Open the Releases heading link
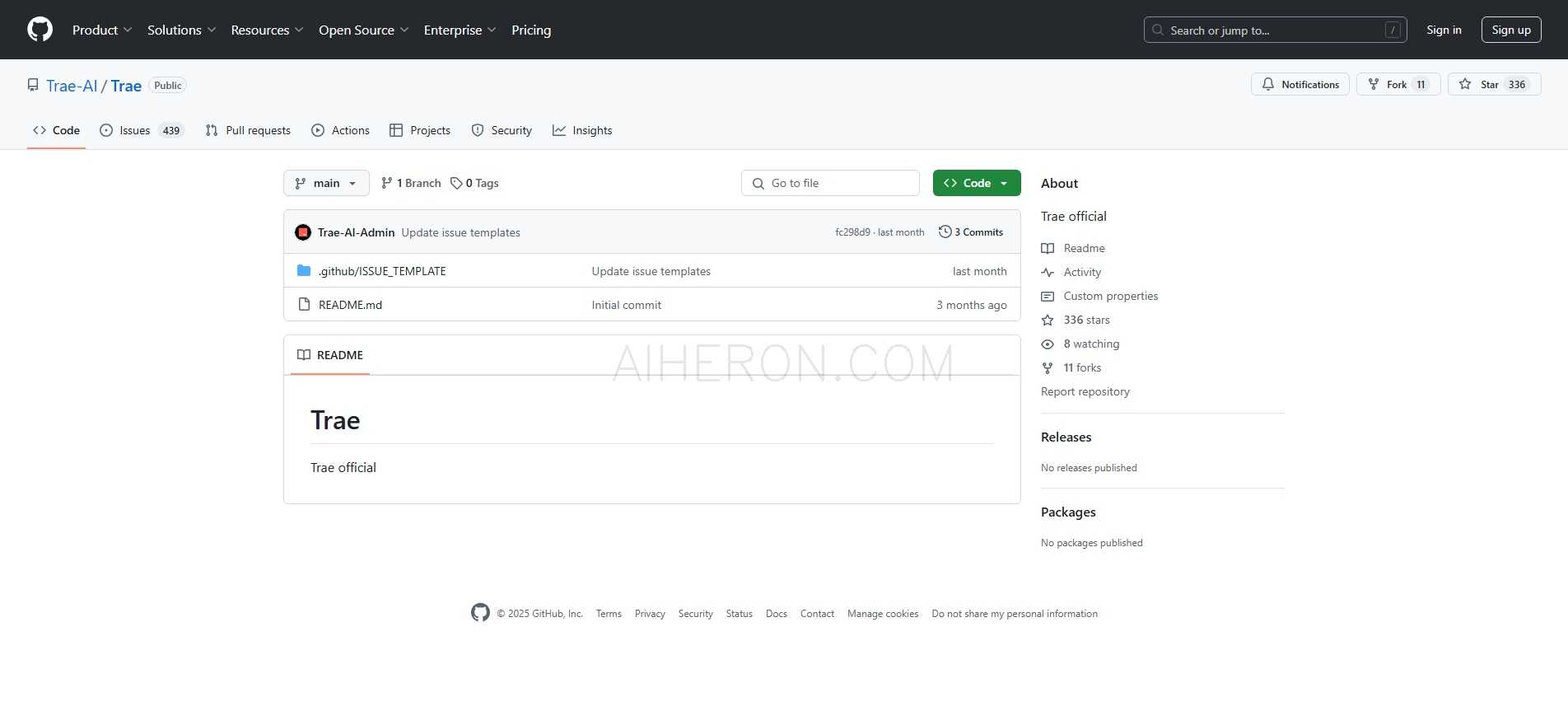Viewport: 1568px width, 725px height. [x=1066, y=437]
